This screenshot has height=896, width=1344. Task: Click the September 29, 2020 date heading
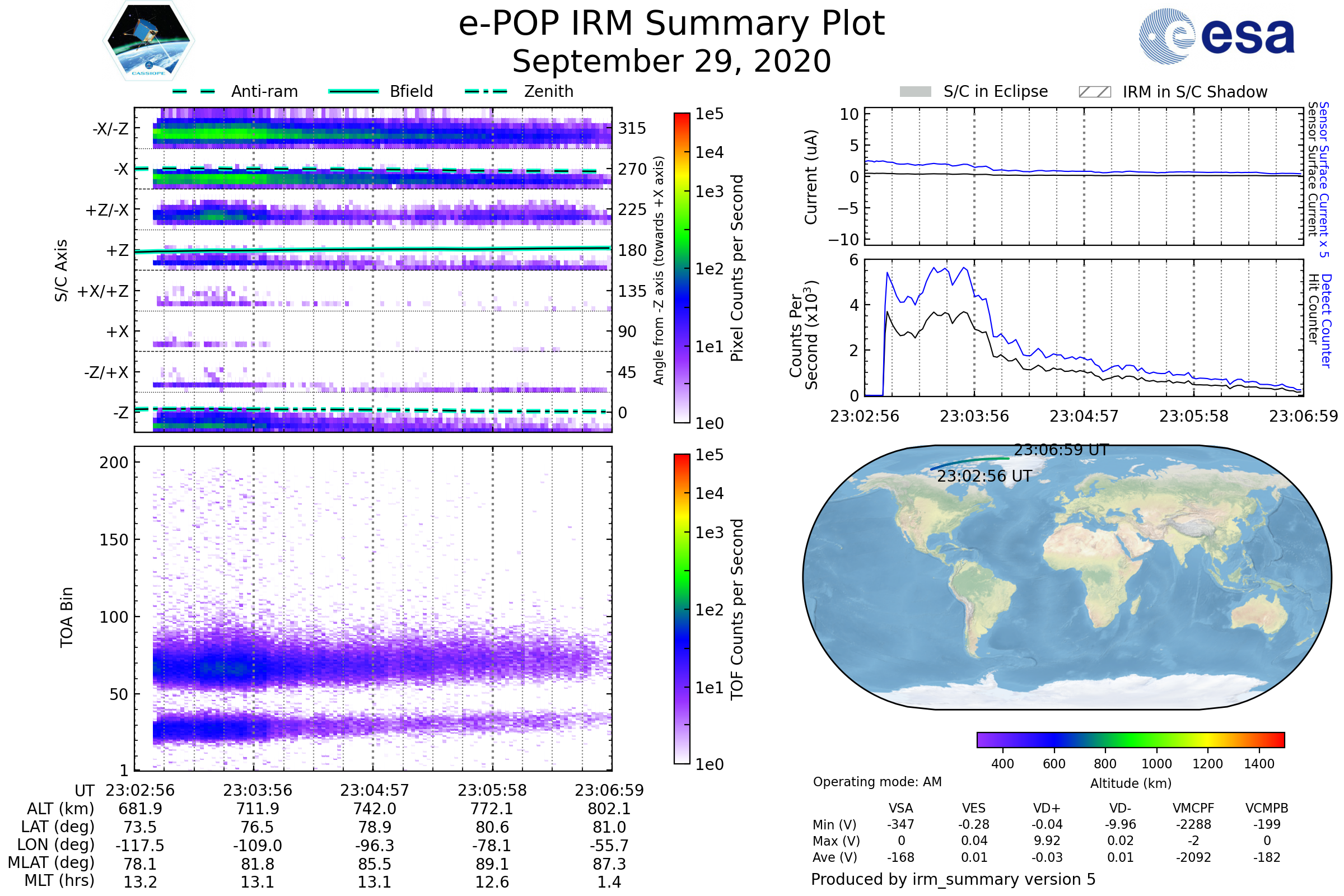(x=671, y=62)
